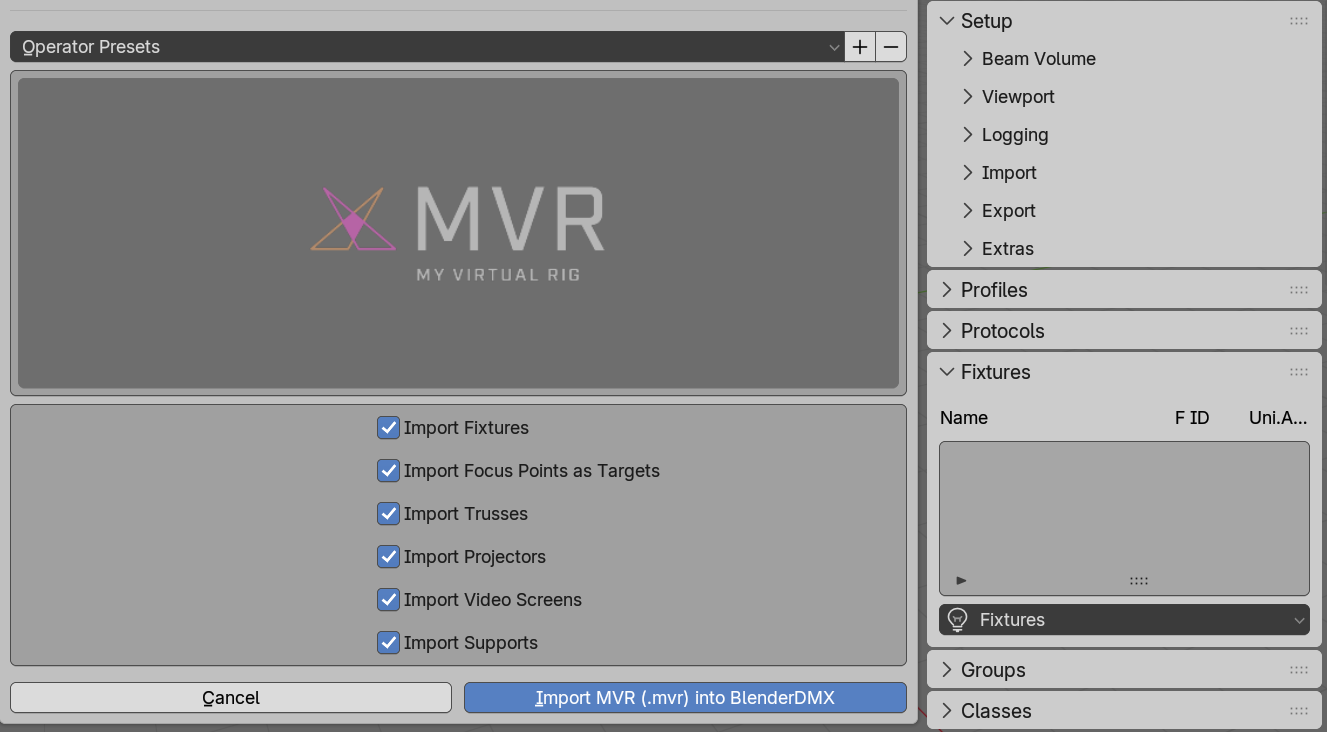Click the list filter expand triangle in fixtures list

point(961,580)
